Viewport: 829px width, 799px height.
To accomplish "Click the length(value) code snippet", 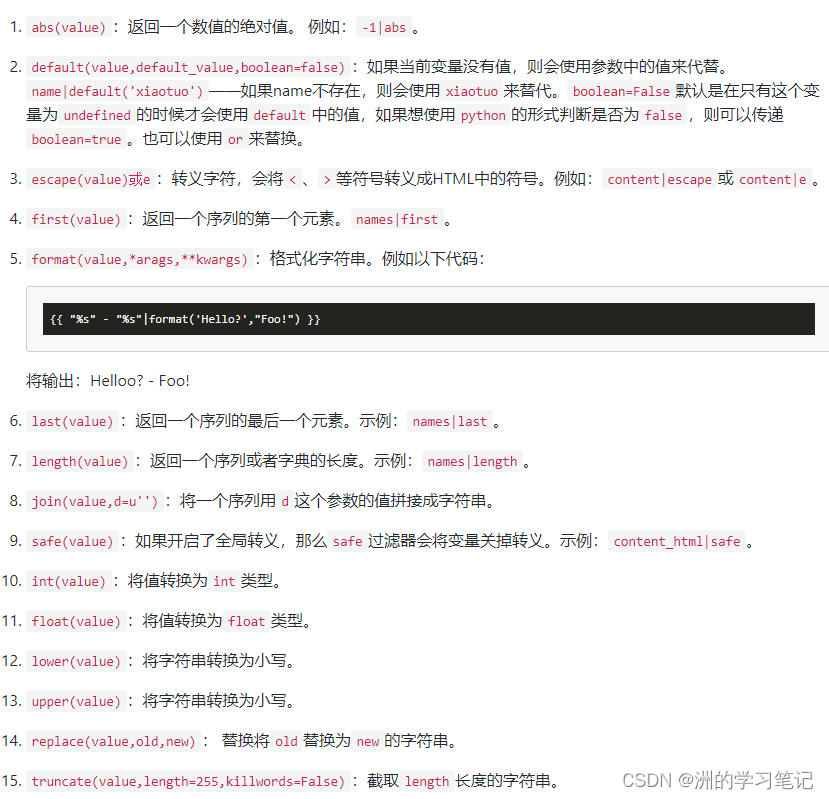I will click(80, 461).
